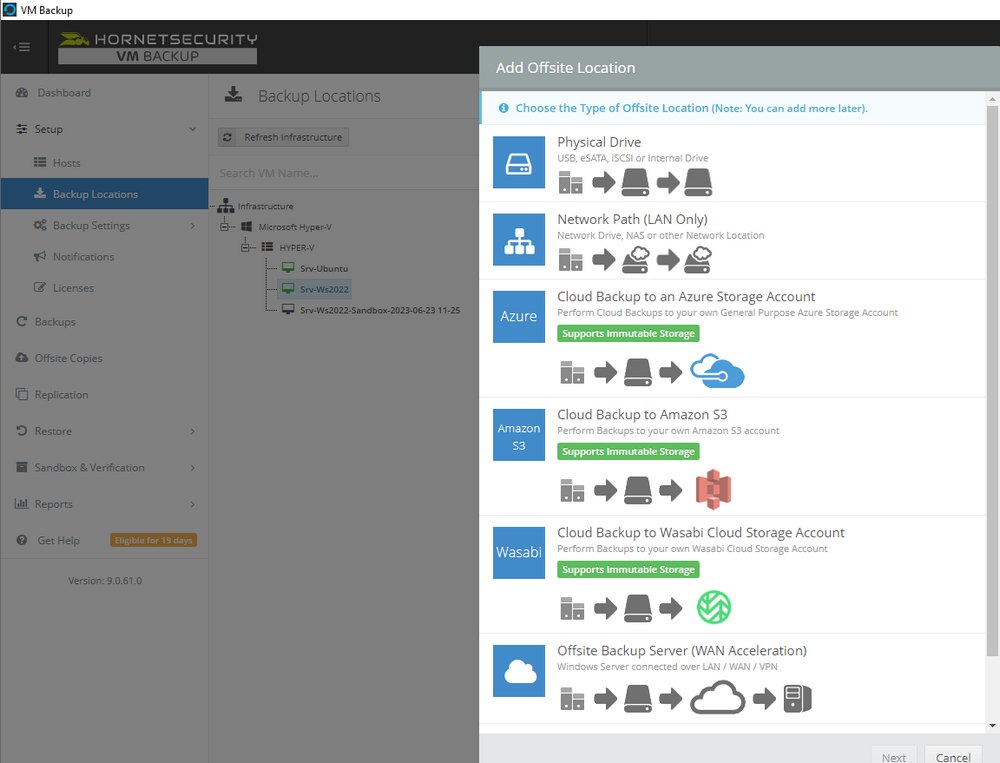Screen dimensions: 1000x763
Task: Select the Srv-Ws2022-Sandbox-2023-06-23 11-25 VM
Action: 379,310
